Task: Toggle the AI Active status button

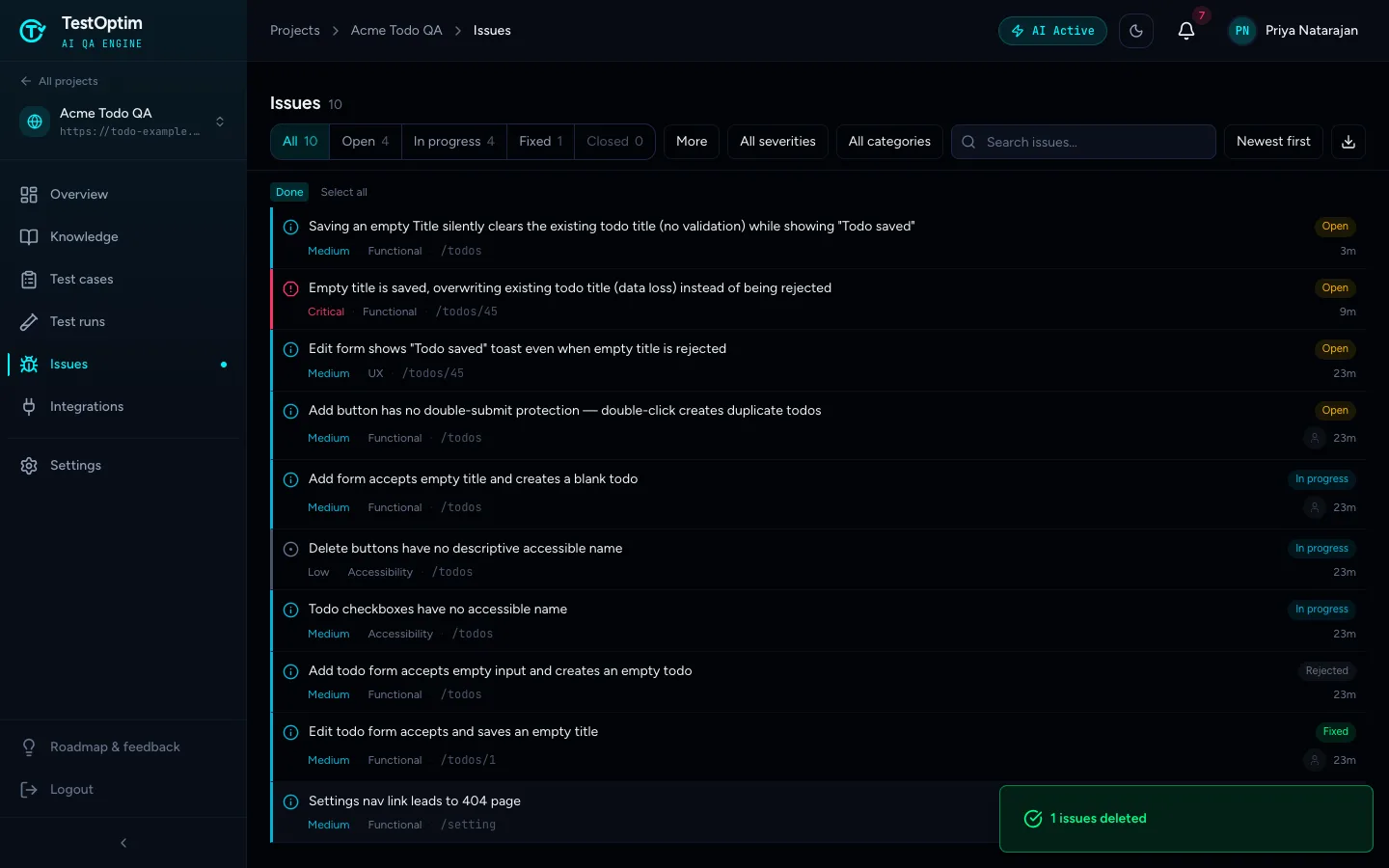Action: click(1052, 31)
